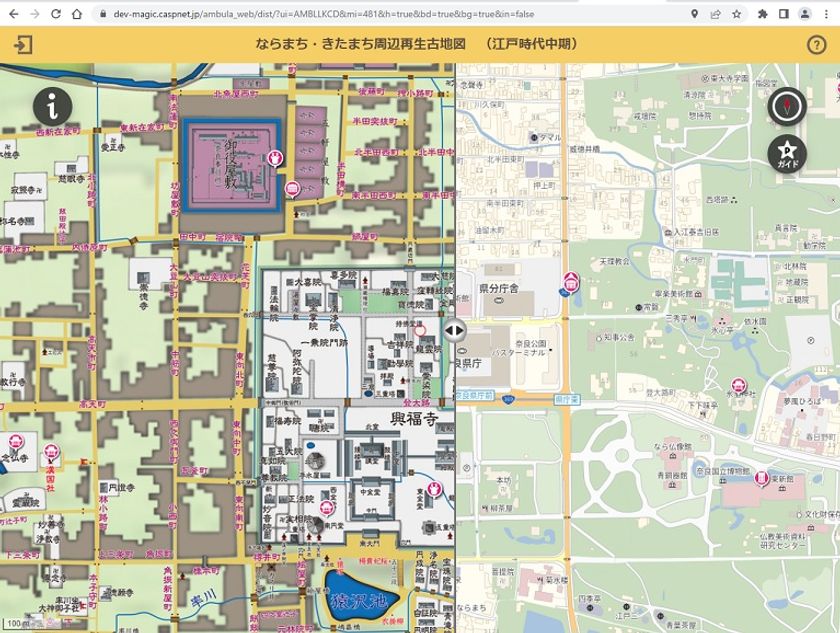The height and width of the screenshot is (633, 840).
Task: Click the 林小路町 street label
Action: tap(103, 513)
